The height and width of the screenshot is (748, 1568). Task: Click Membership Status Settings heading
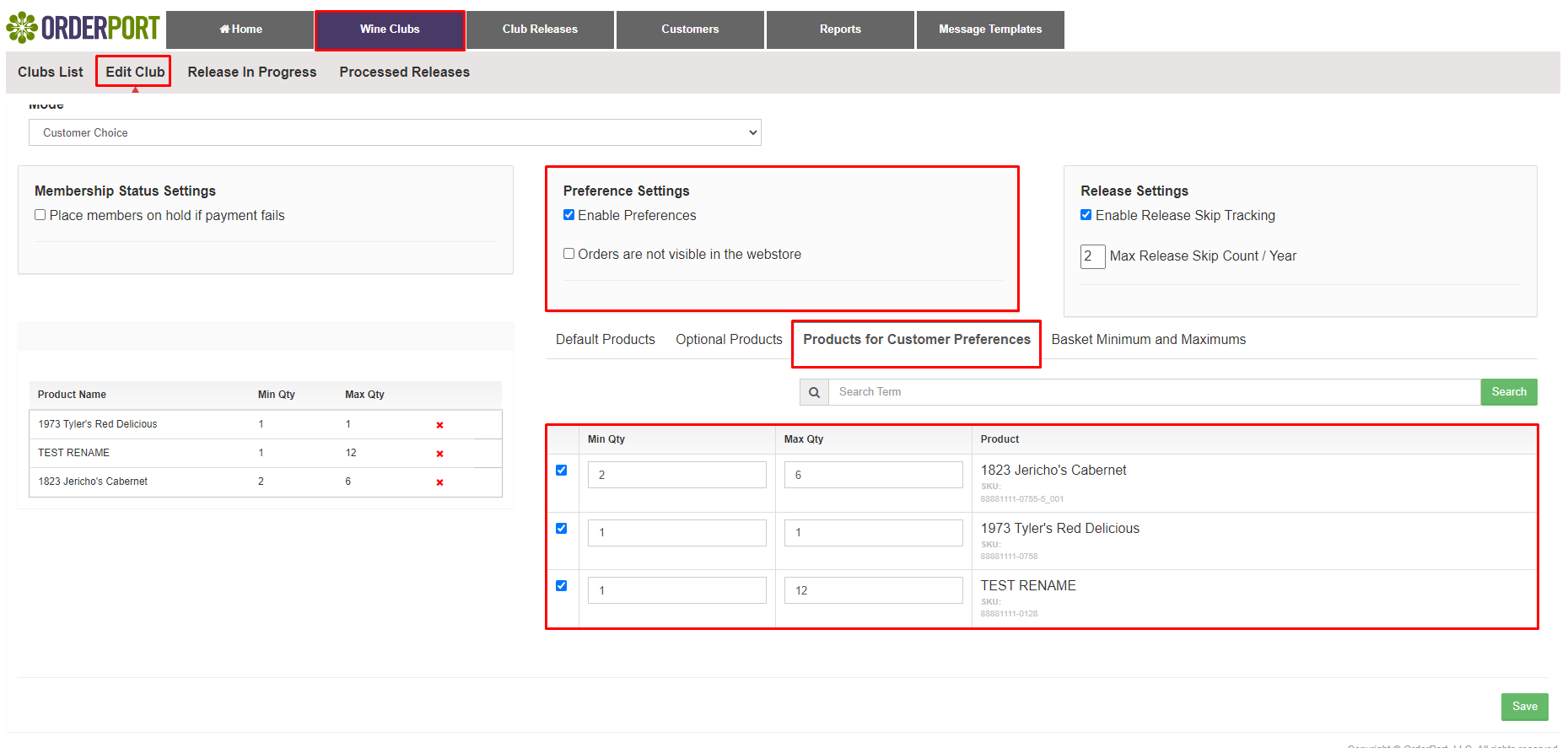(125, 191)
